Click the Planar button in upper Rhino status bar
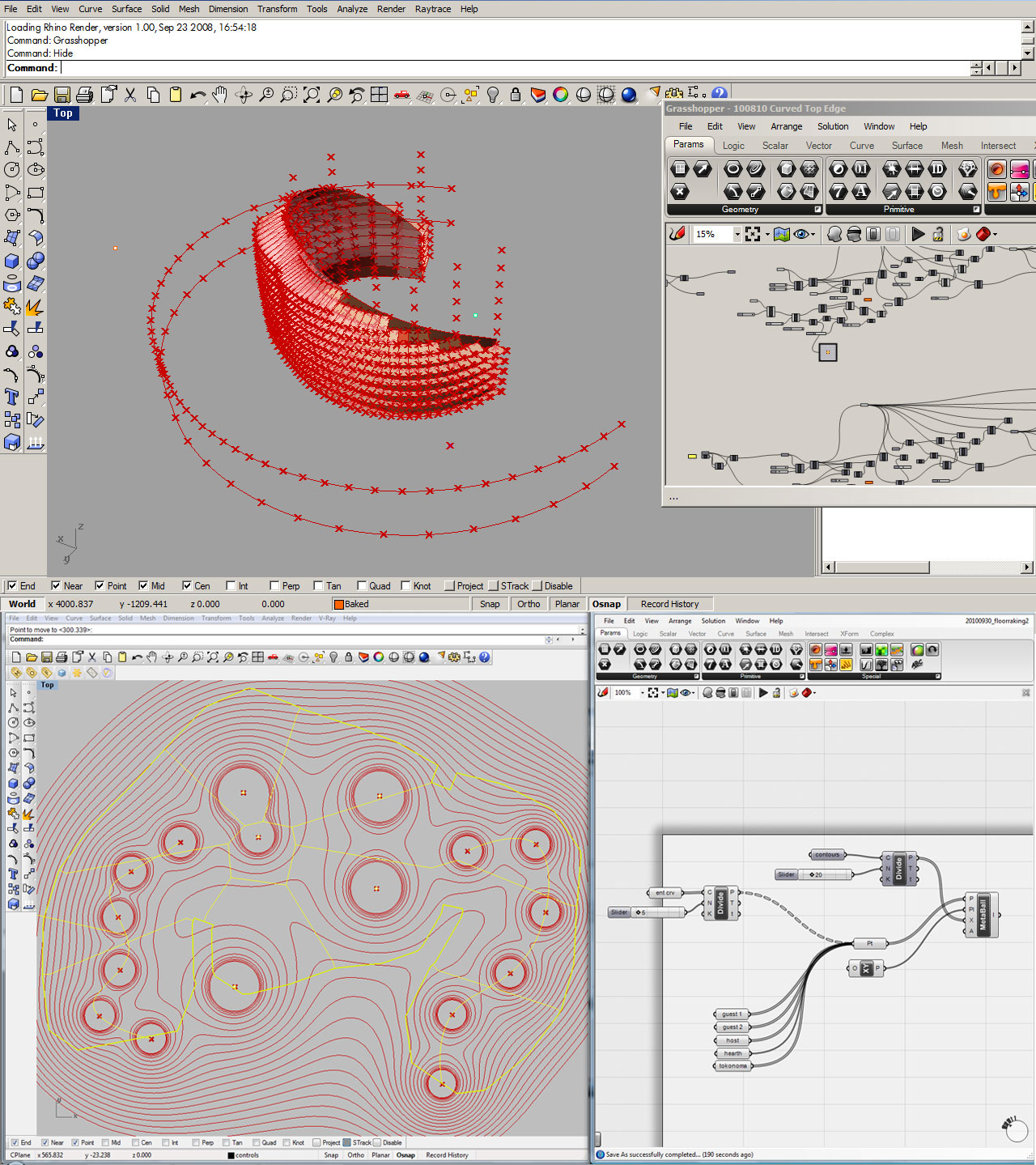Screen dimensions: 1036x1165 [567, 604]
